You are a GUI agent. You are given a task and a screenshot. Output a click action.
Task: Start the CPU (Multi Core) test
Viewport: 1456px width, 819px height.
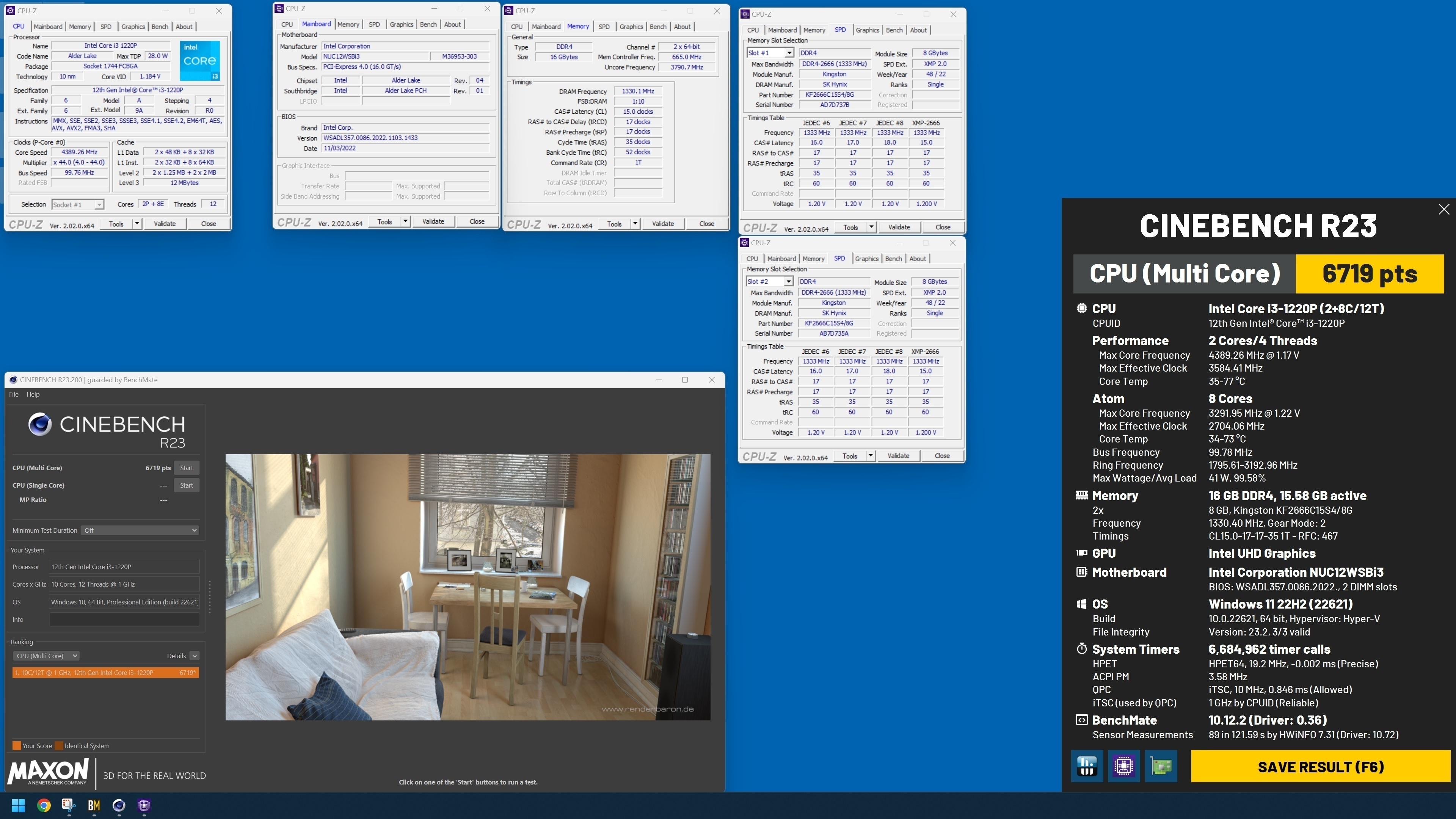pos(187,468)
